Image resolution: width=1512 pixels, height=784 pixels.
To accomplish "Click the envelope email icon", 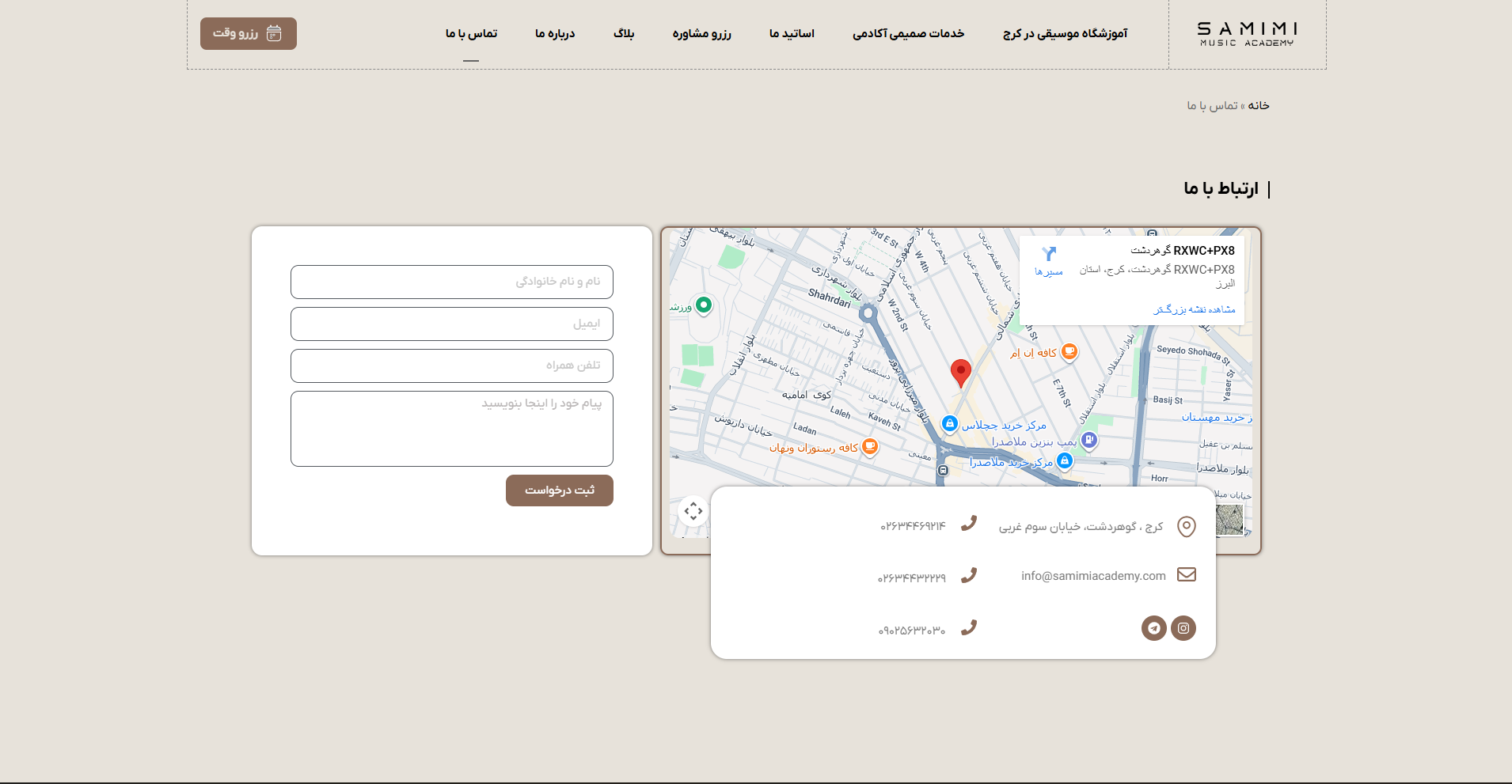I will (1186, 574).
